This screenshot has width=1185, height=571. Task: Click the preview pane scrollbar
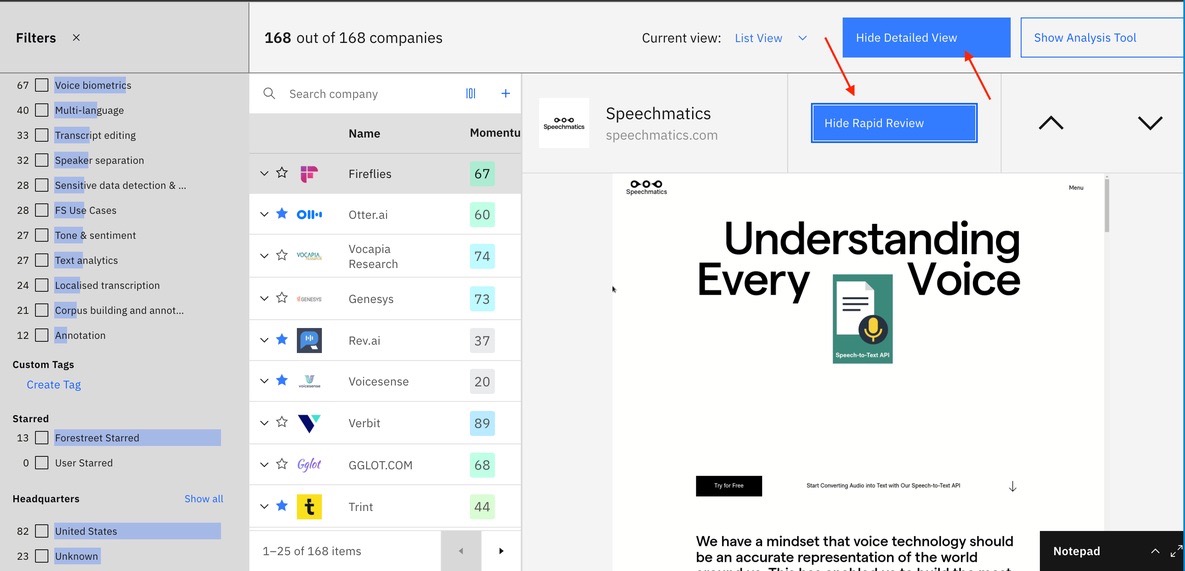click(1107, 205)
